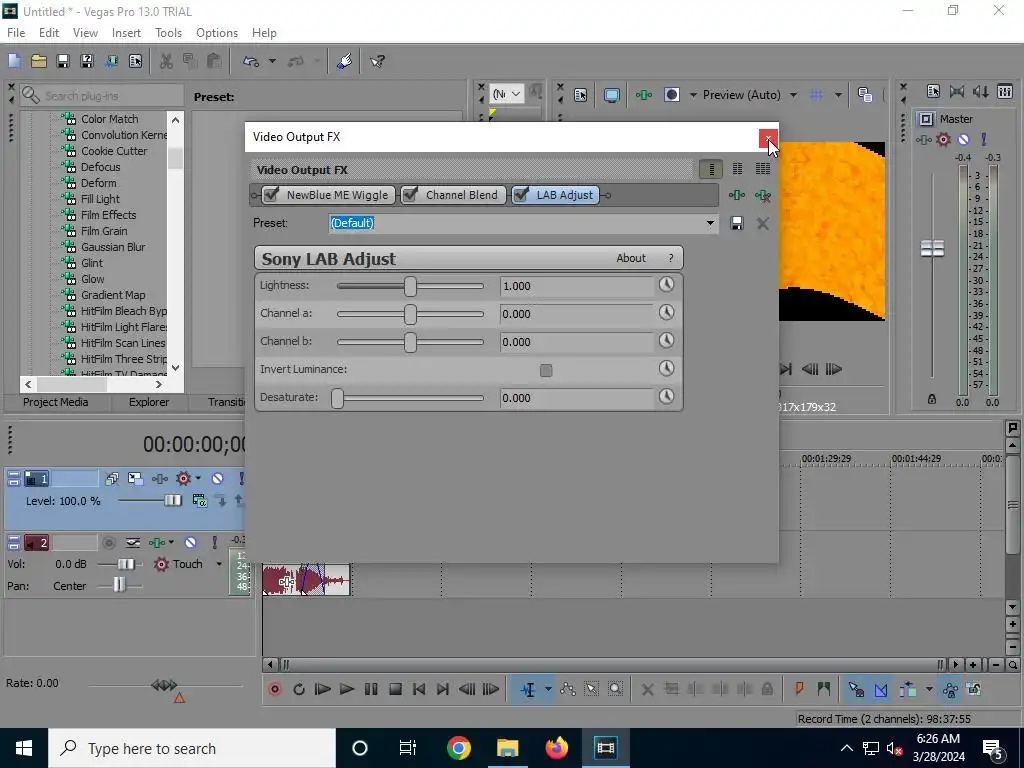This screenshot has height=768, width=1024.
Task: Go to start of project button
Action: (419, 689)
